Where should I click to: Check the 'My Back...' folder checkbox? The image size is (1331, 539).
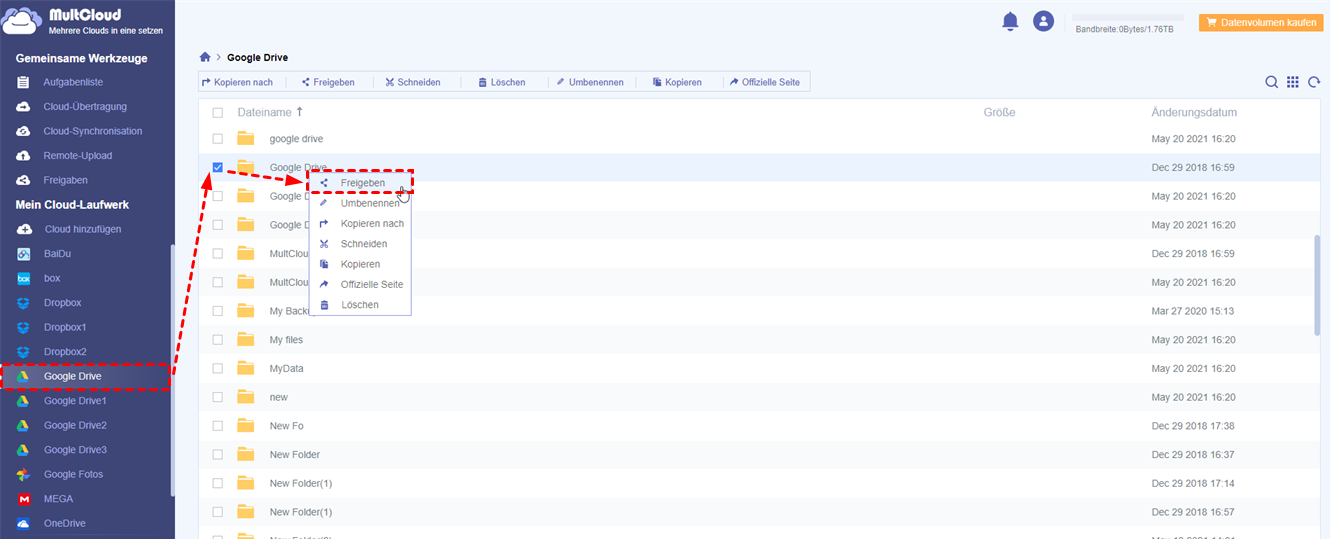tap(218, 311)
